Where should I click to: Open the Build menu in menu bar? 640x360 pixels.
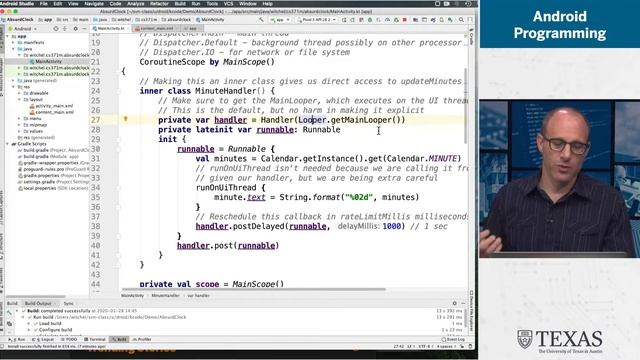(x=180, y=4)
